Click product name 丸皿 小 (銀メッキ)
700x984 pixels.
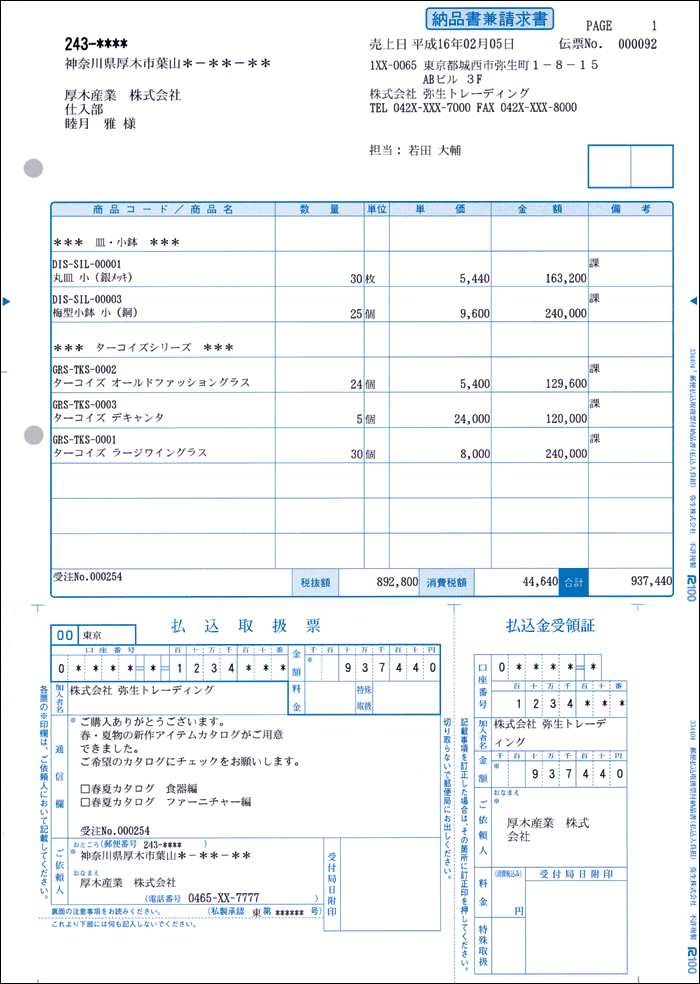pos(92,277)
